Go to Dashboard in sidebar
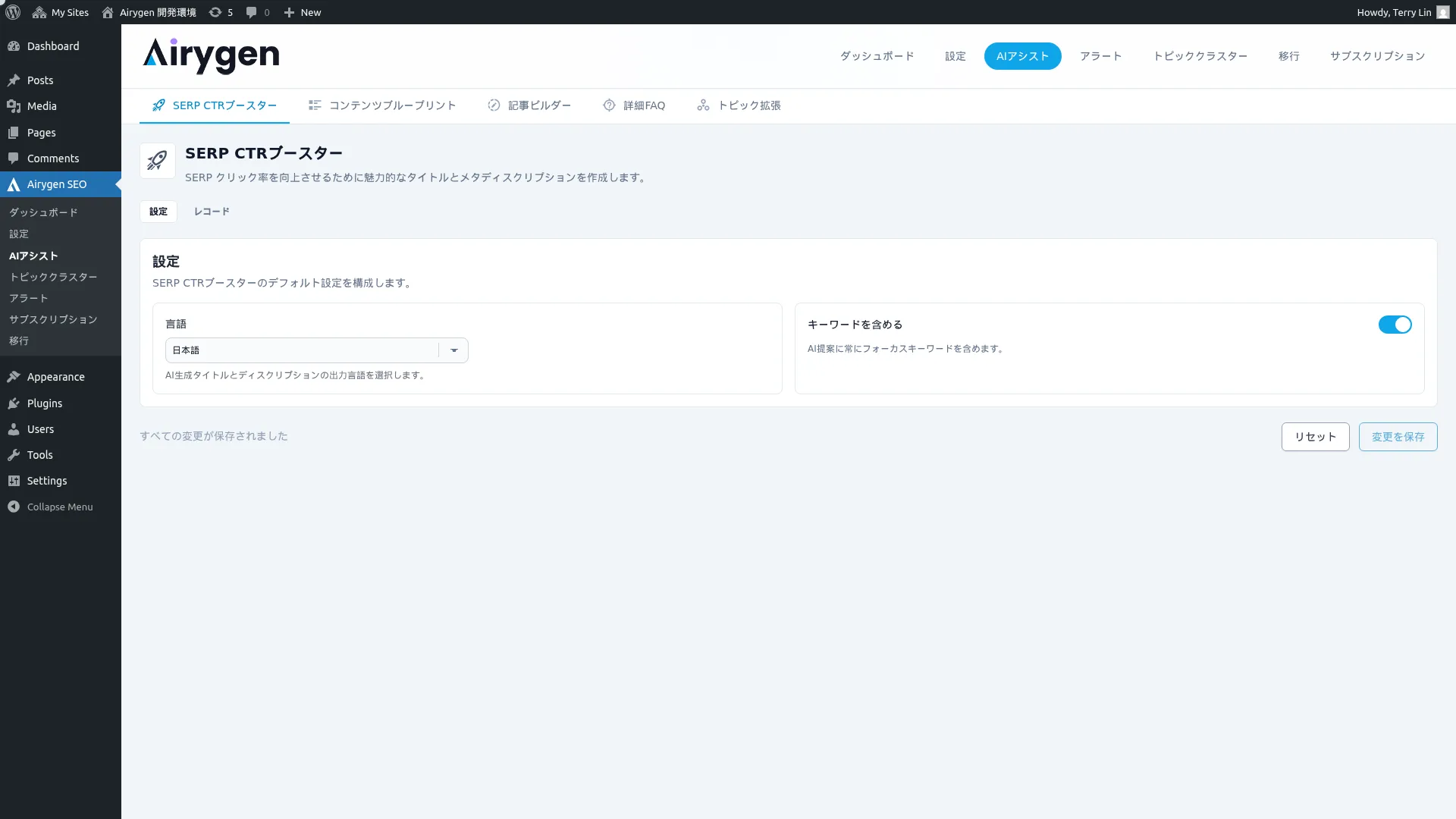This screenshot has height=819, width=1456. click(61, 46)
